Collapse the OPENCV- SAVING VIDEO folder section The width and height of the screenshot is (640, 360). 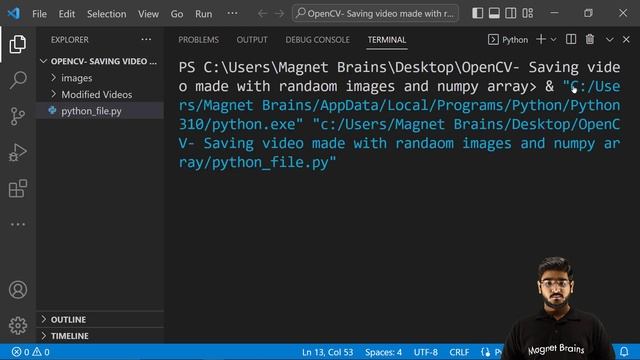[x=100, y=61]
